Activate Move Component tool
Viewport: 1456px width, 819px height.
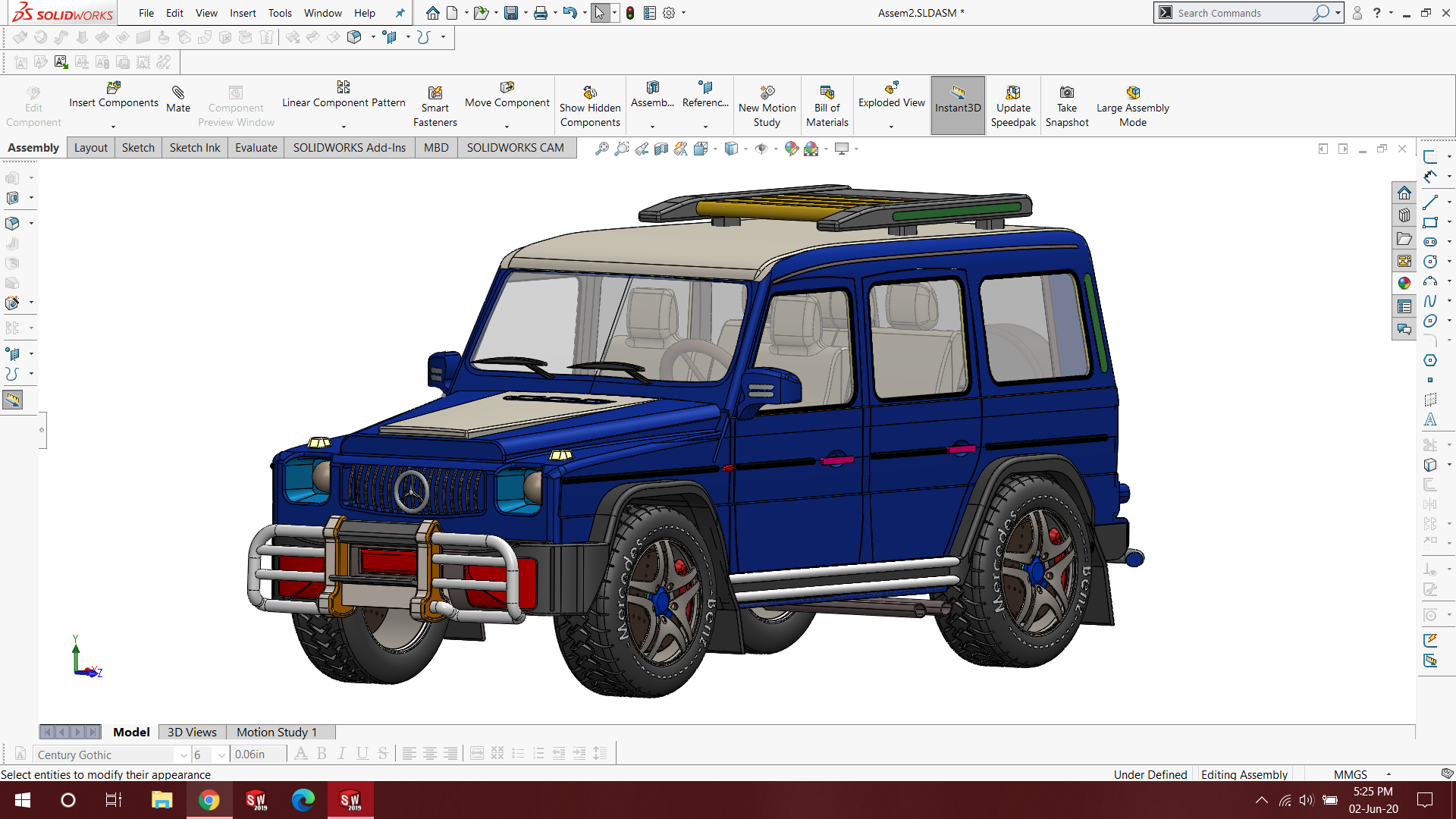(x=507, y=96)
